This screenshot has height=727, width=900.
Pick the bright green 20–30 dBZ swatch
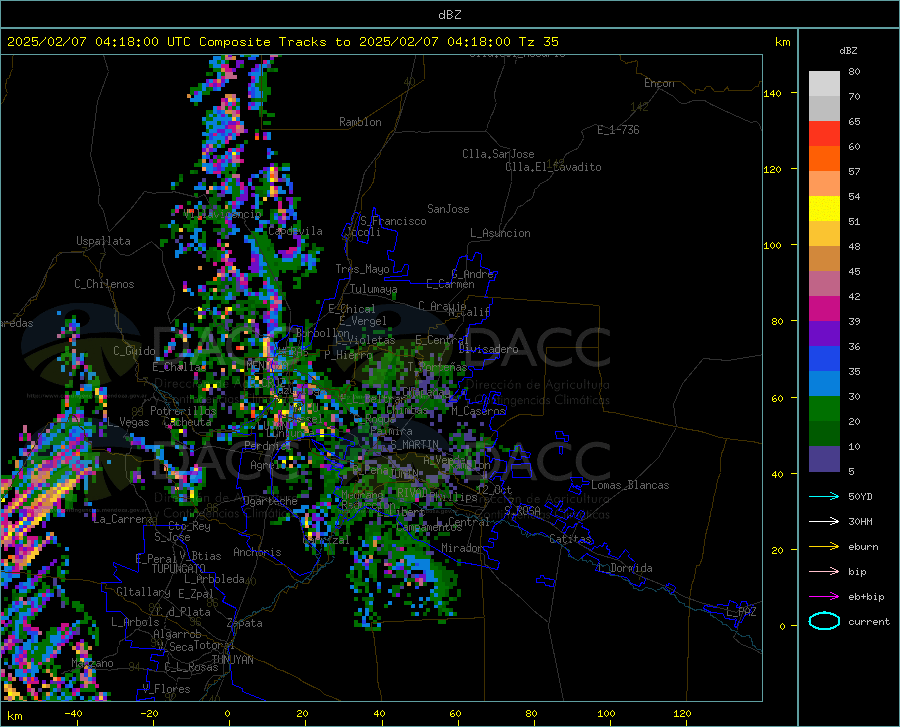[x=824, y=409]
